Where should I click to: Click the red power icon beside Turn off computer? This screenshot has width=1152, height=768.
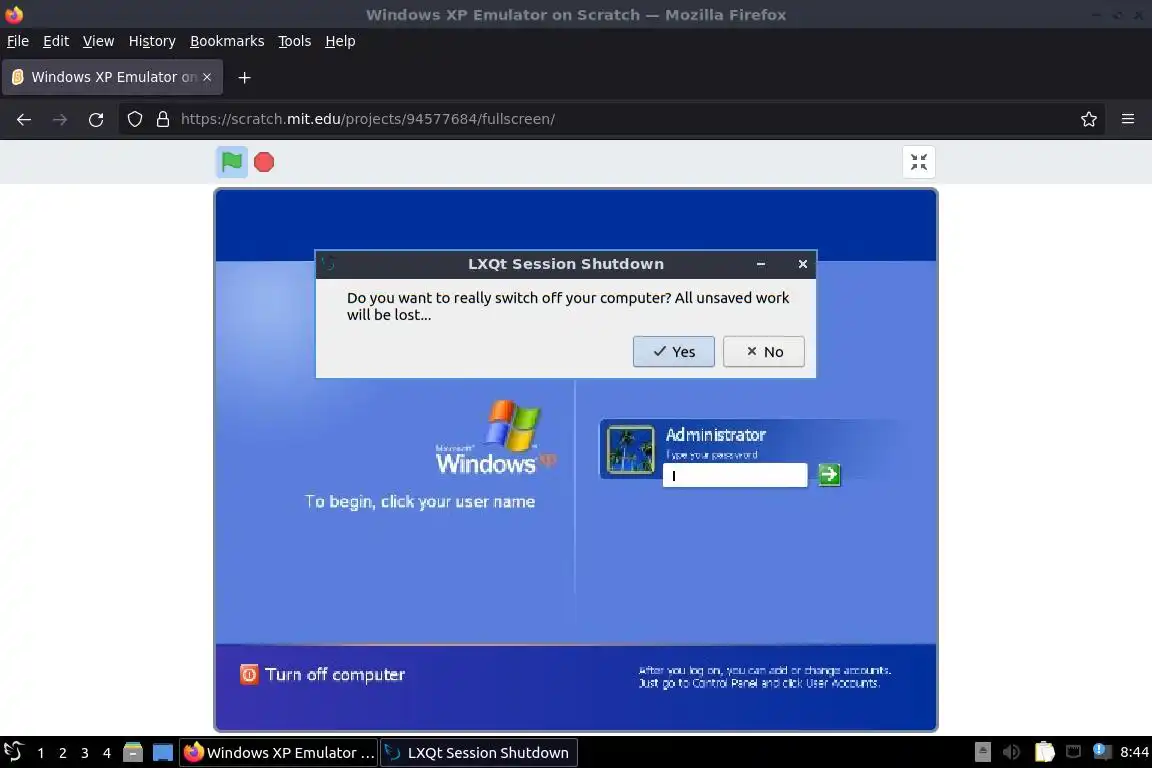click(249, 674)
